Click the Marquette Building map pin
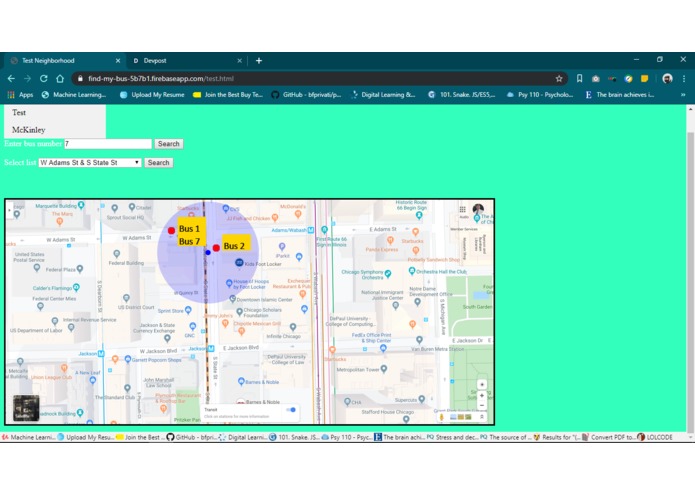This screenshot has height=494, width=695. coord(81,205)
